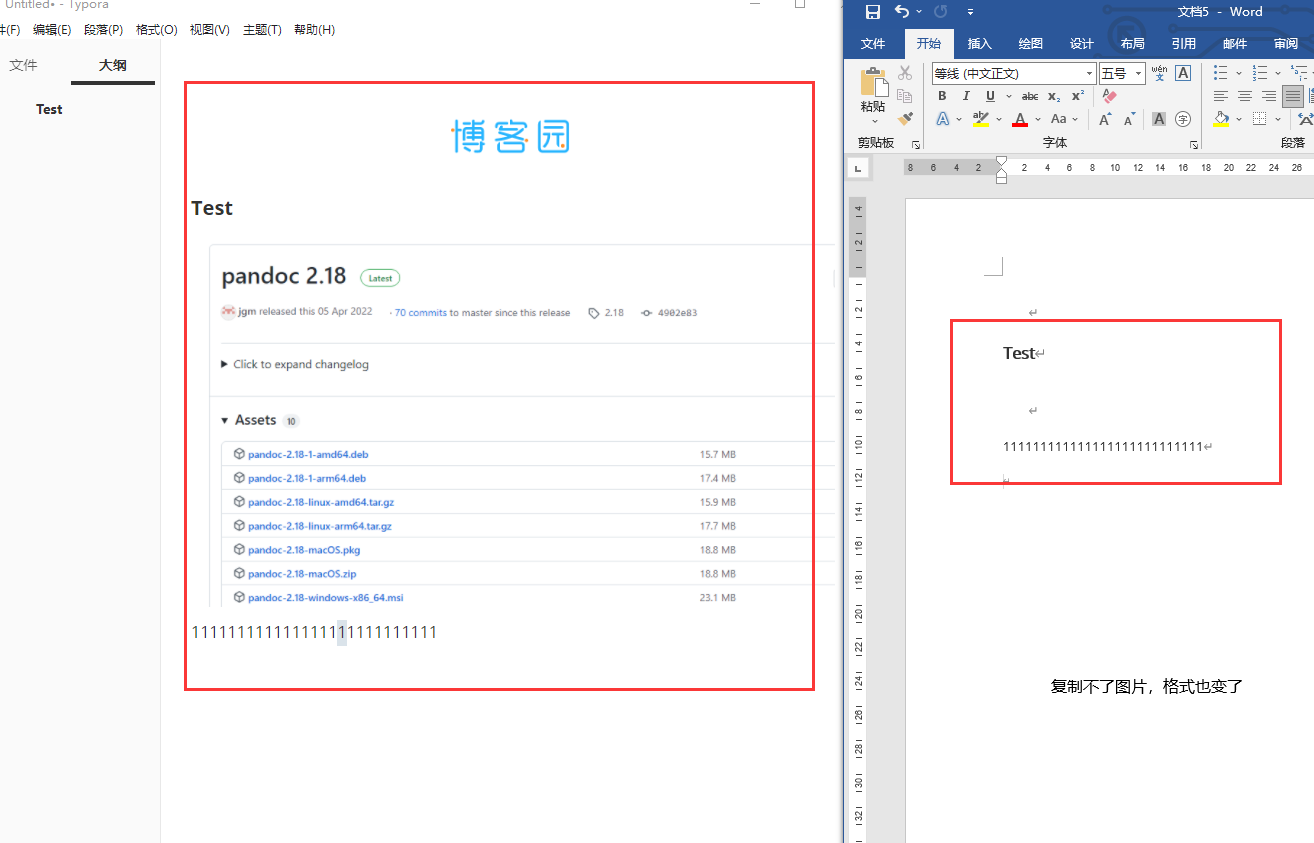Undo the last action in Word
Screen dimensions: 1314x843
[902, 12]
